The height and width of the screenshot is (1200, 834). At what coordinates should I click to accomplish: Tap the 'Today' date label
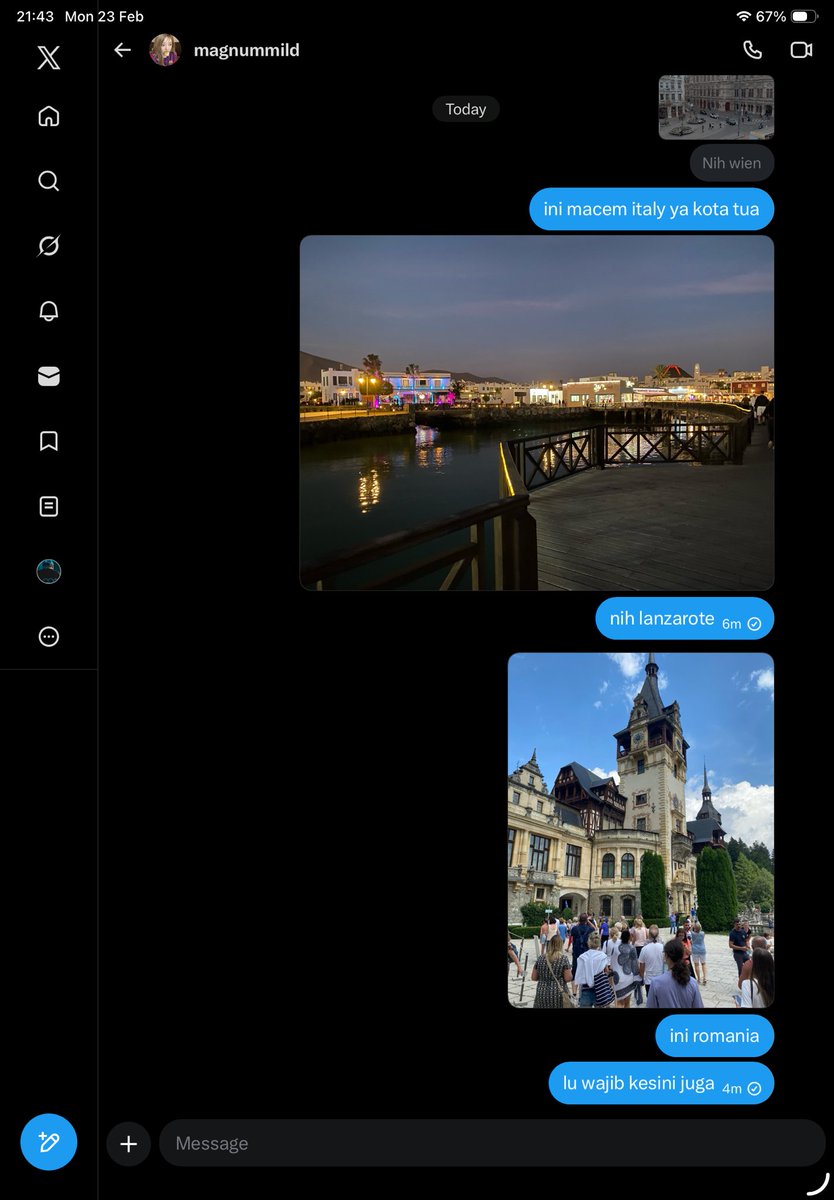(466, 109)
